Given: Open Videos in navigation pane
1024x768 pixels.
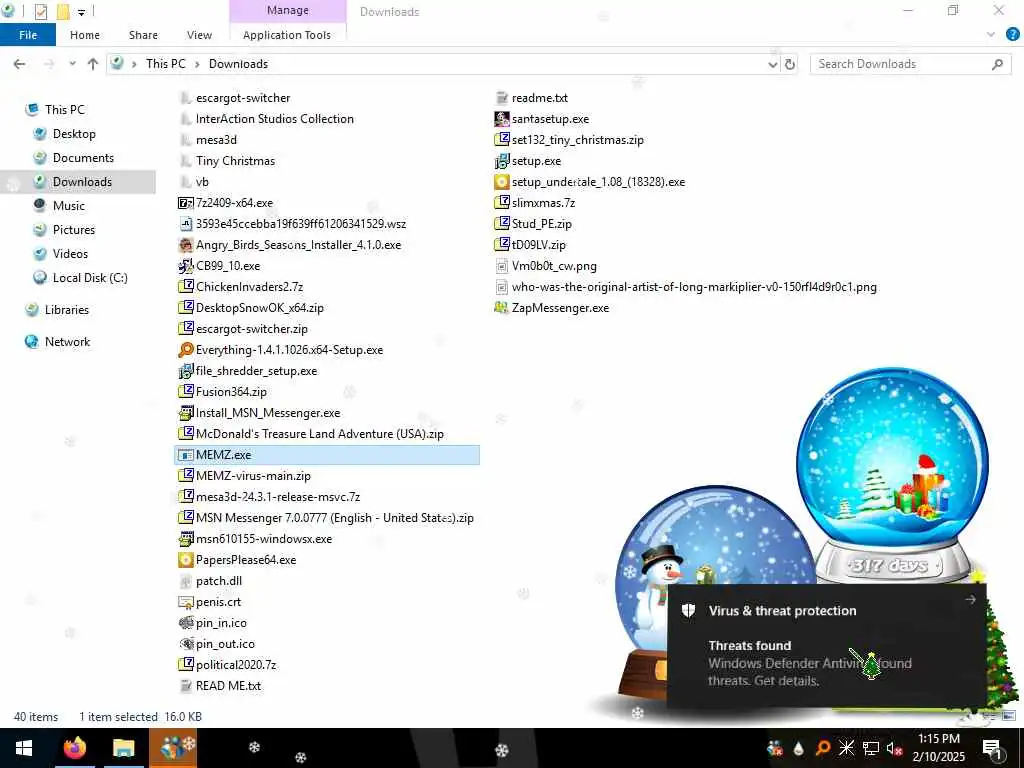Looking at the screenshot, I should (x=70, y=254).
